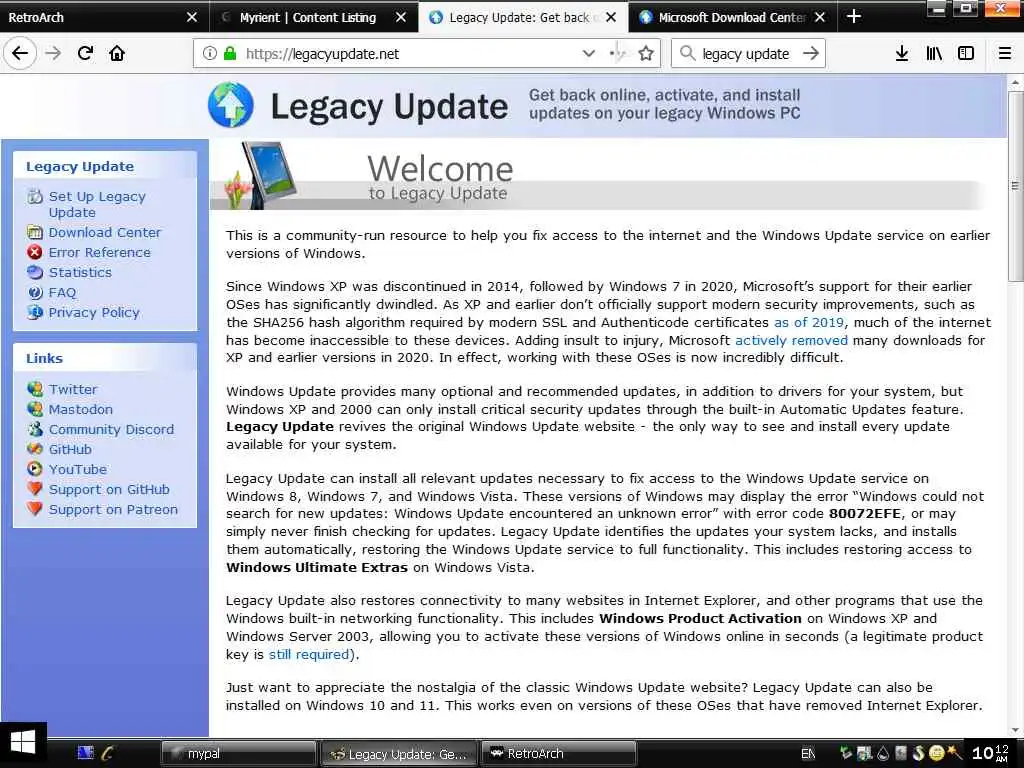Screen dimensions: 1024x768
Task: Open the FAQ link
Action: coord(62,293)
